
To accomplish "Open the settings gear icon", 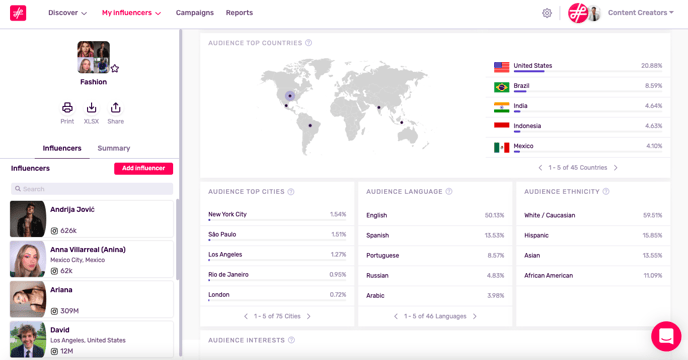I will point(547,13).
